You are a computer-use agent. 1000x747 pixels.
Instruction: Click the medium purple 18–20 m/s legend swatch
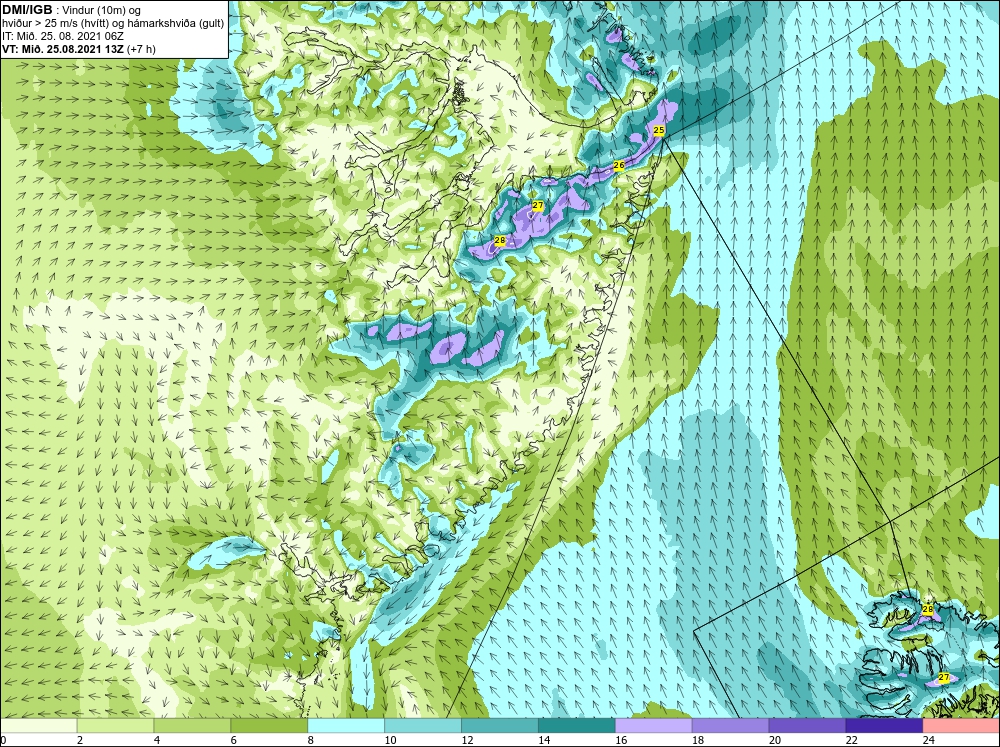(x=730, y=725)
